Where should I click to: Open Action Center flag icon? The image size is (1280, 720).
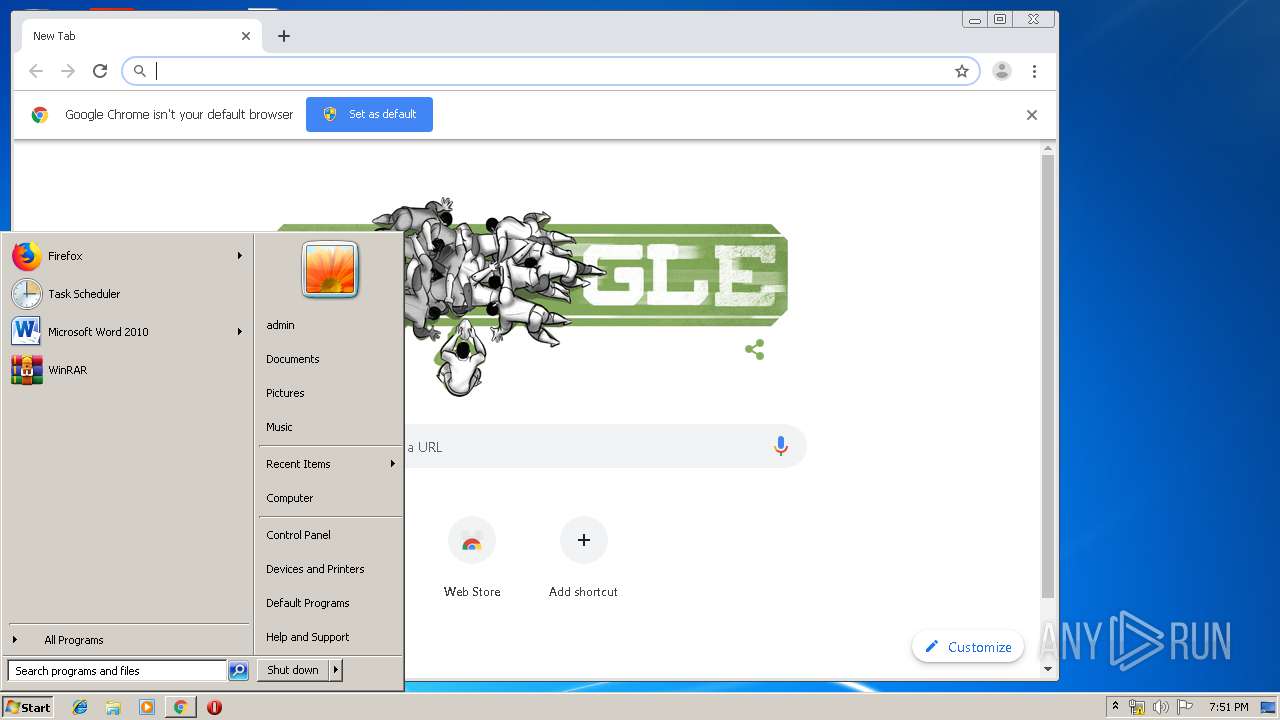point(1185,707)
